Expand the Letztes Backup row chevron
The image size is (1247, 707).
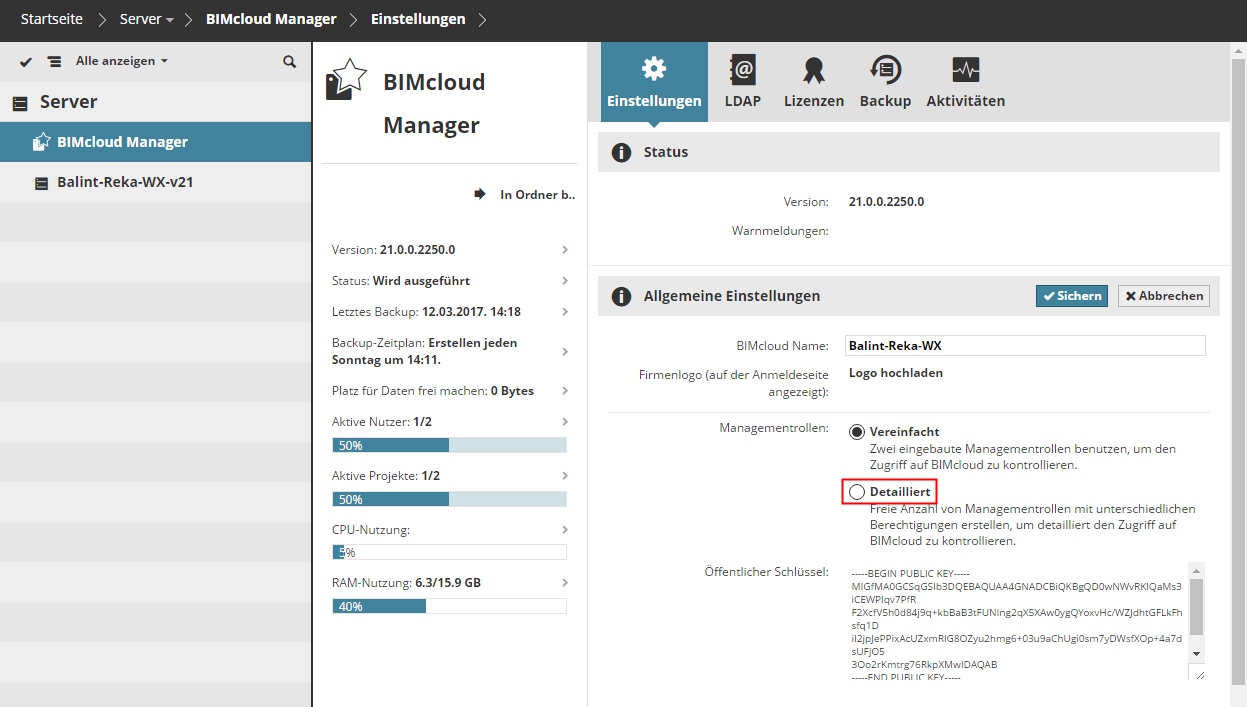click(x=565, y=311)
